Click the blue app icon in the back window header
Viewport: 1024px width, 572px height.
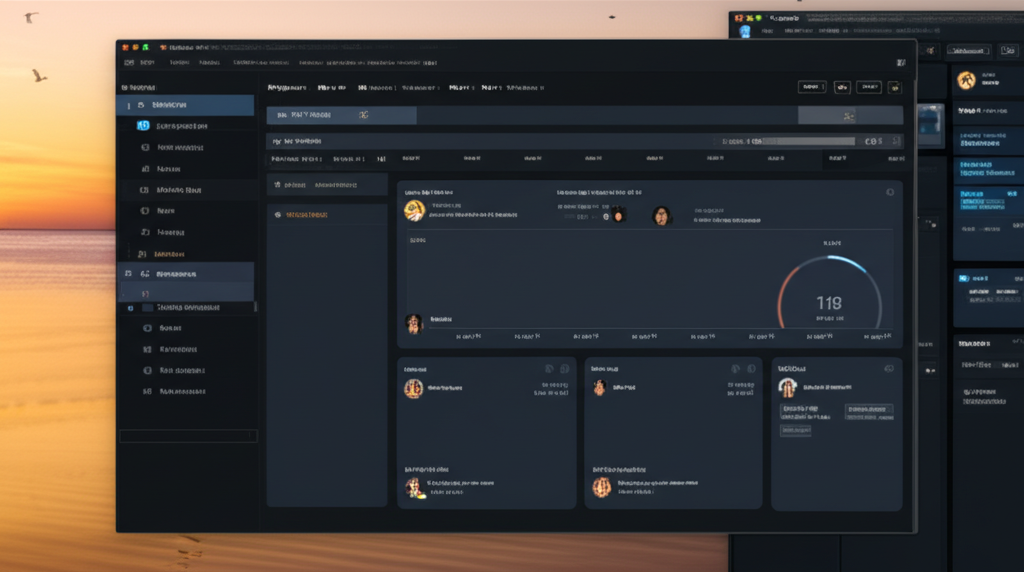[745, 31]
